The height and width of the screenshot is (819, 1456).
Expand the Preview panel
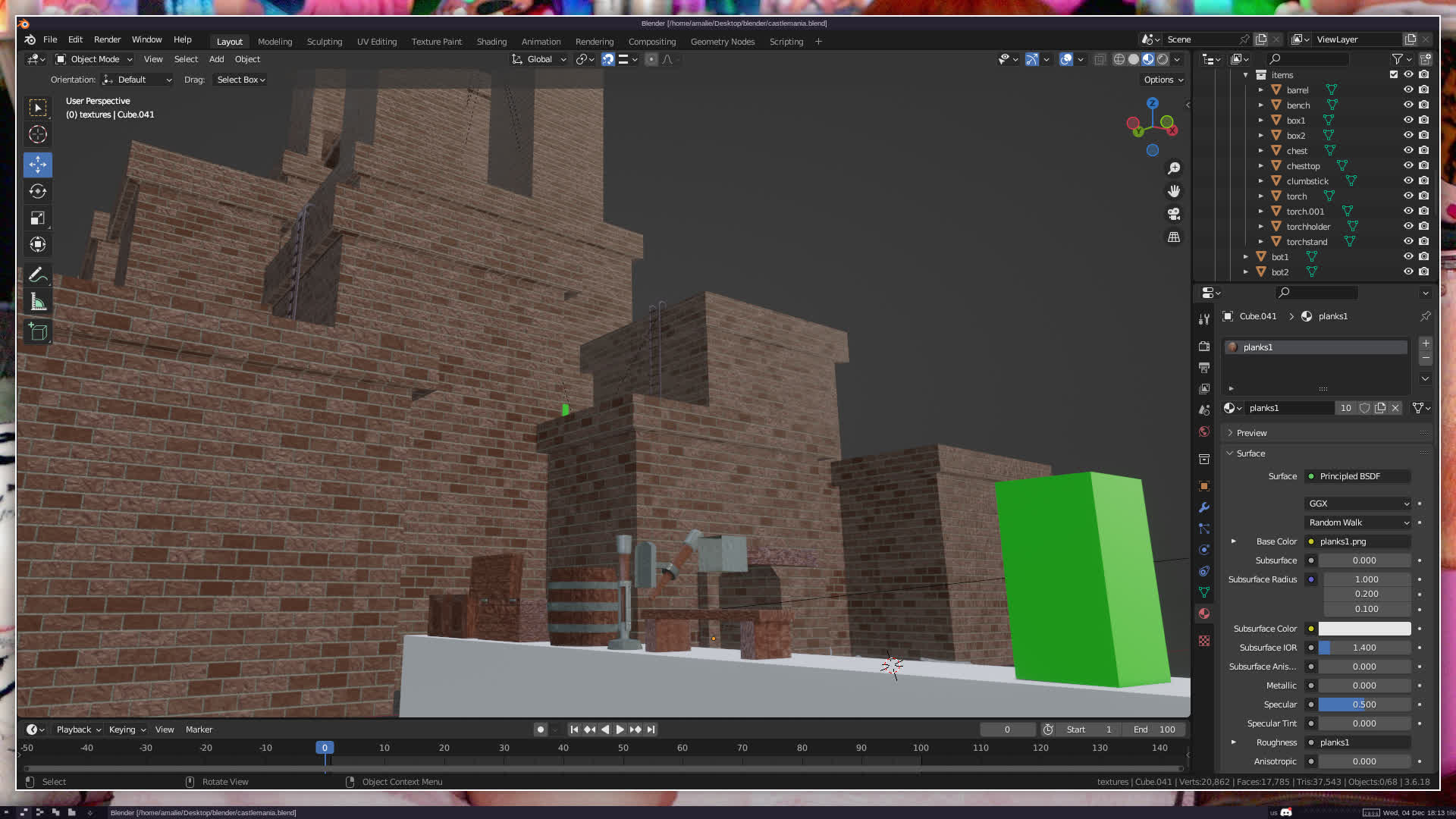(1251, 433)
